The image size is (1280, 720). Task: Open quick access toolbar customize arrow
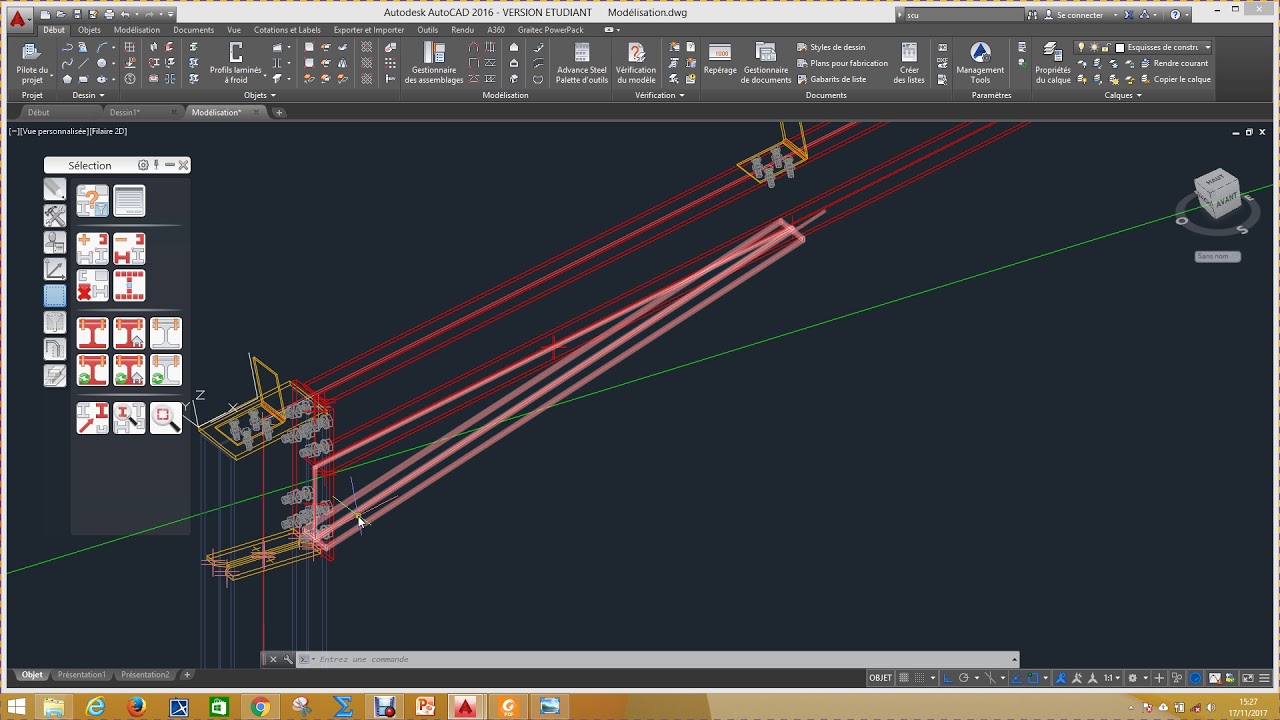(171, 15)
